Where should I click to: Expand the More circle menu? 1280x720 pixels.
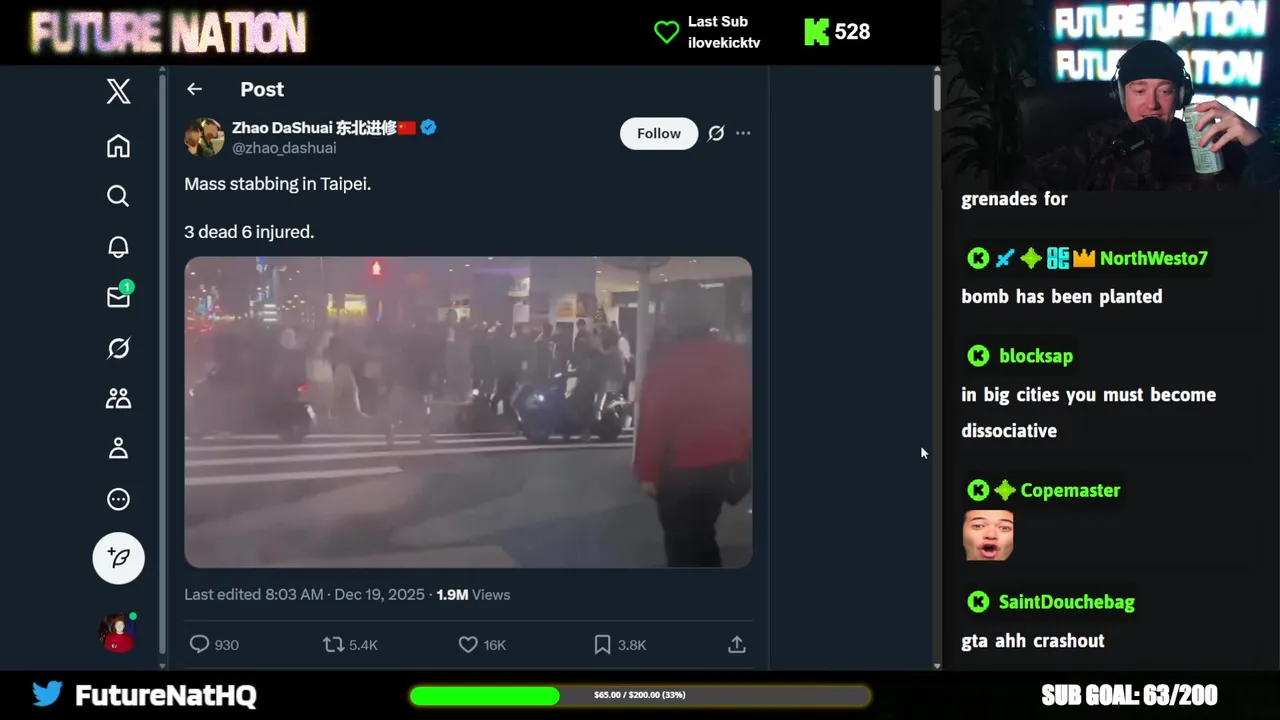click(118, 499)
